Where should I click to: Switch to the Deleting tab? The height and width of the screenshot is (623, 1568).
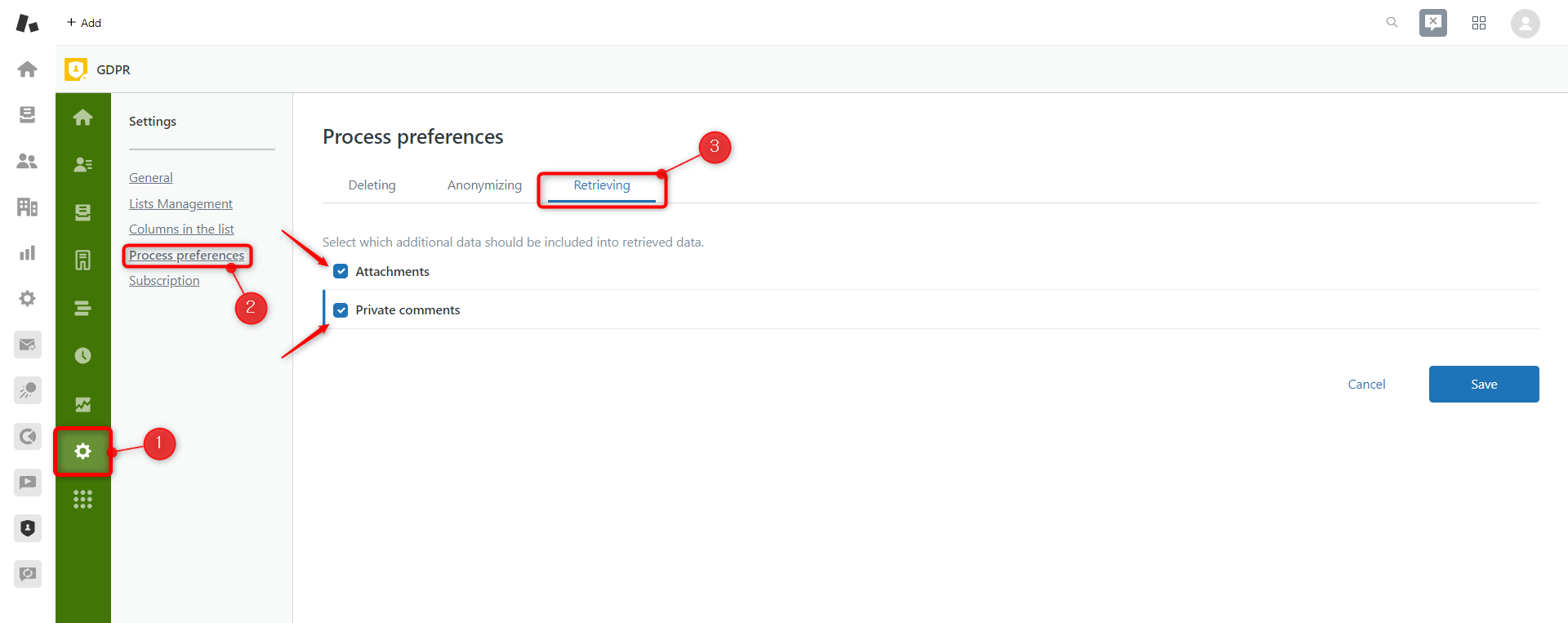372,185
